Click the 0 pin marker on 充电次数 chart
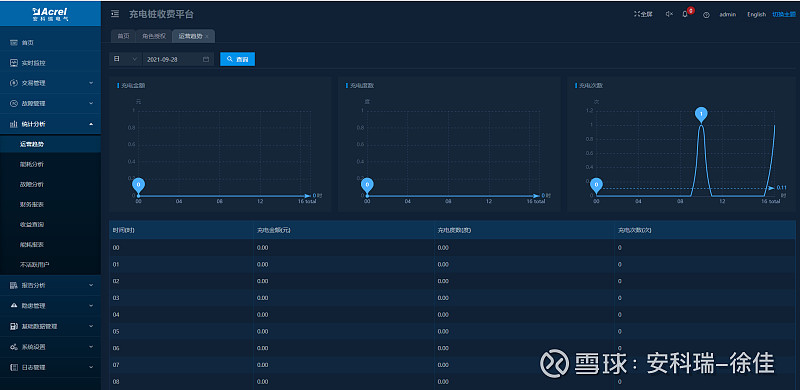Image resolution: width=800 pixels, height=390 pixels. 596,184
